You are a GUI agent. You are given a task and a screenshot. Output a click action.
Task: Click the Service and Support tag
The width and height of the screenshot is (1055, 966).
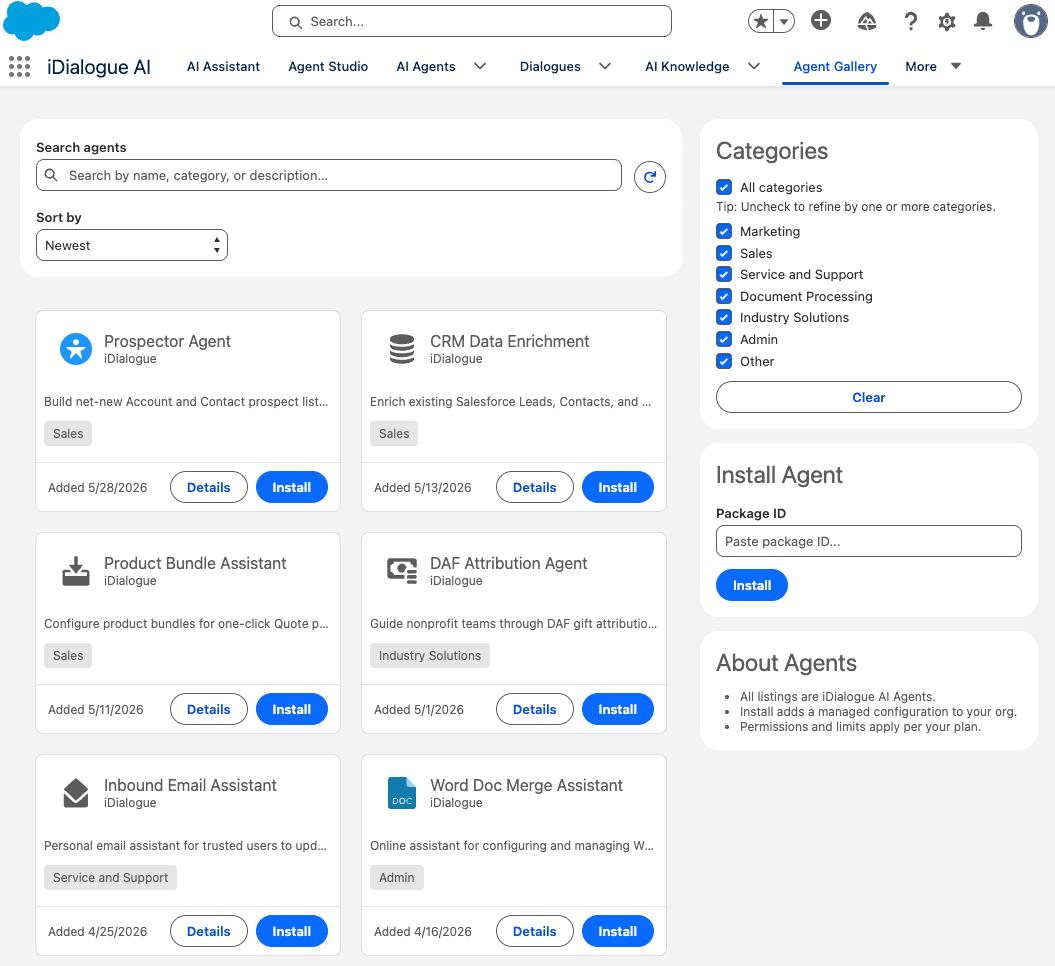pyautogui.click(x=110, y=877)
